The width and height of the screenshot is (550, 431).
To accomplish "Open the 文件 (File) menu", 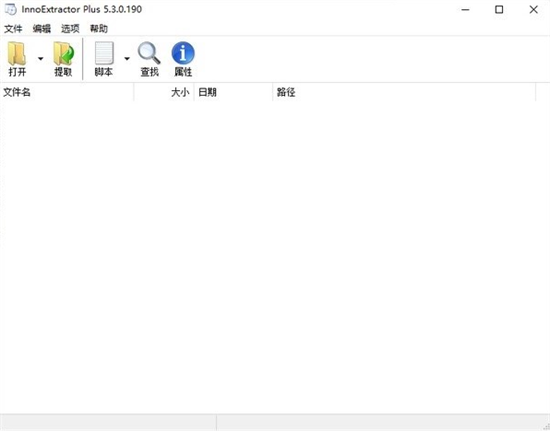I will (13, 28).
